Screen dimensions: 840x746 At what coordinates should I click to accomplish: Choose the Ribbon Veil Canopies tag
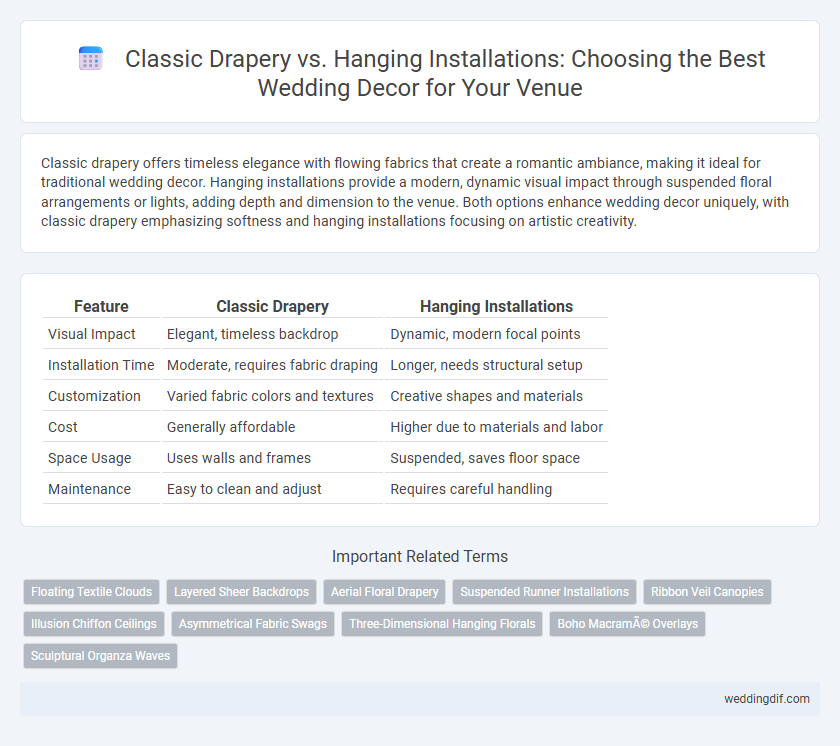(x=707, y=592)
